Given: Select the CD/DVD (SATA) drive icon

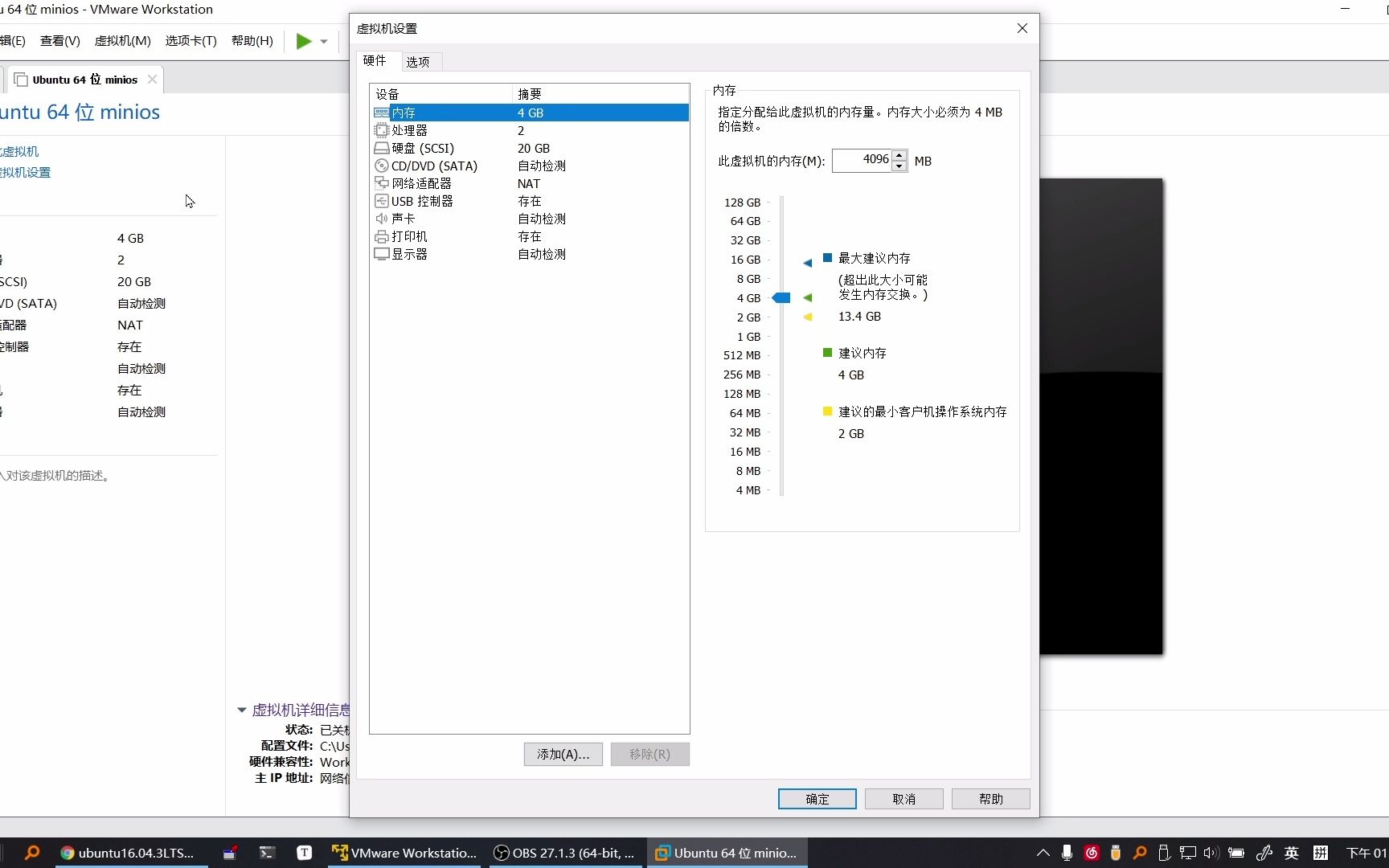Looking at the screenshot, I should coord(382,166).
